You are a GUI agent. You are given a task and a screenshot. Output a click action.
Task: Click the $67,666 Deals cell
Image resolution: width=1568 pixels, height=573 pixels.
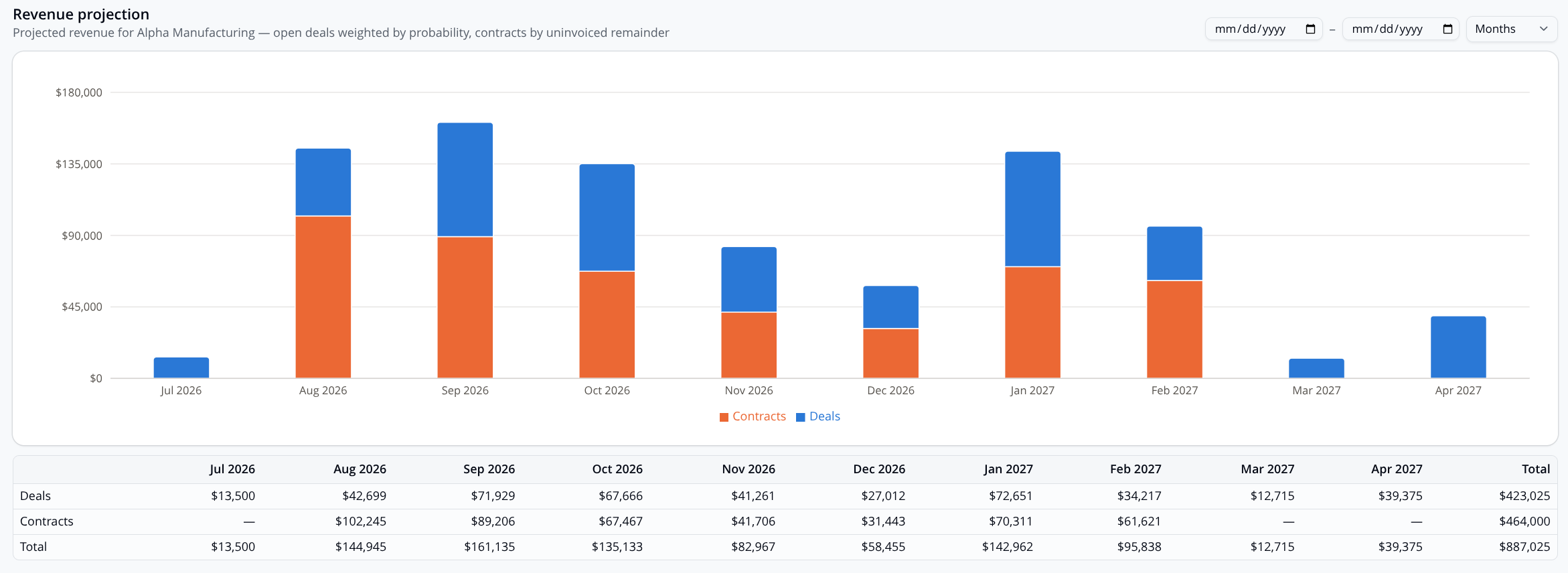click(x=621, y=496)
